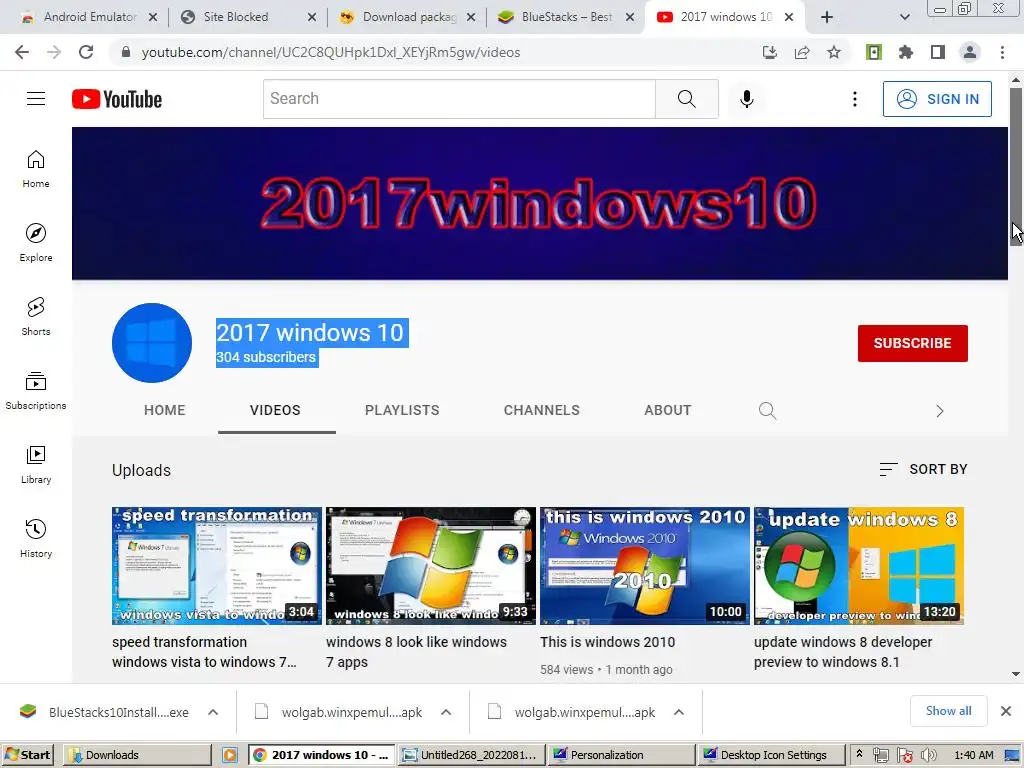Go back with the browser back arrow

point(22,52)
